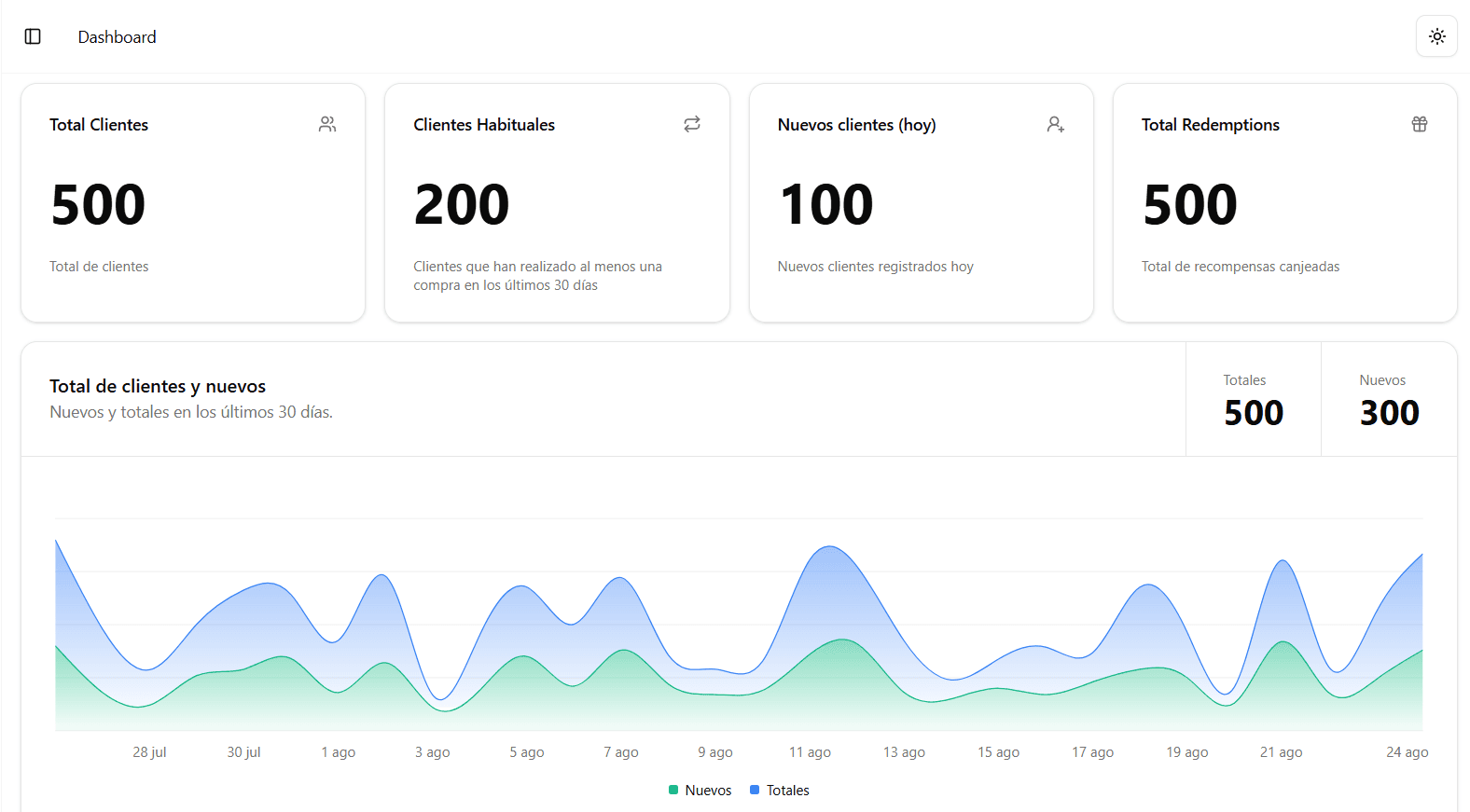
Task: Click the user-plus icon in Nuevos clientes
Action: pyautogui.click(x=1055, y=124)
